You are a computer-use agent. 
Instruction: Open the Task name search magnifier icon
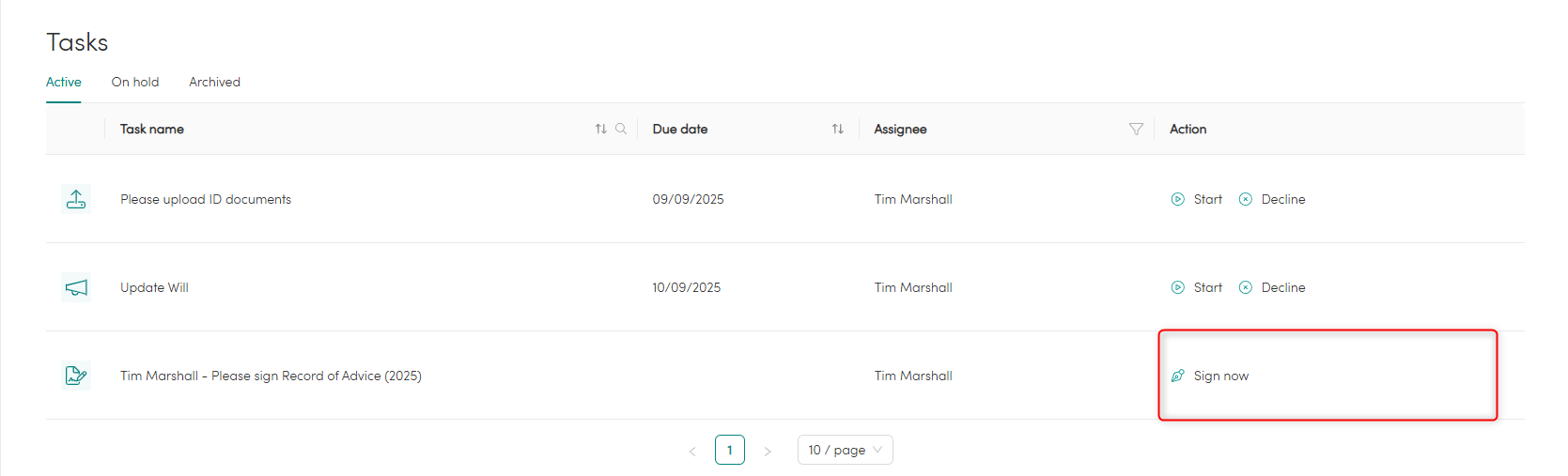(x=621, y=129)
